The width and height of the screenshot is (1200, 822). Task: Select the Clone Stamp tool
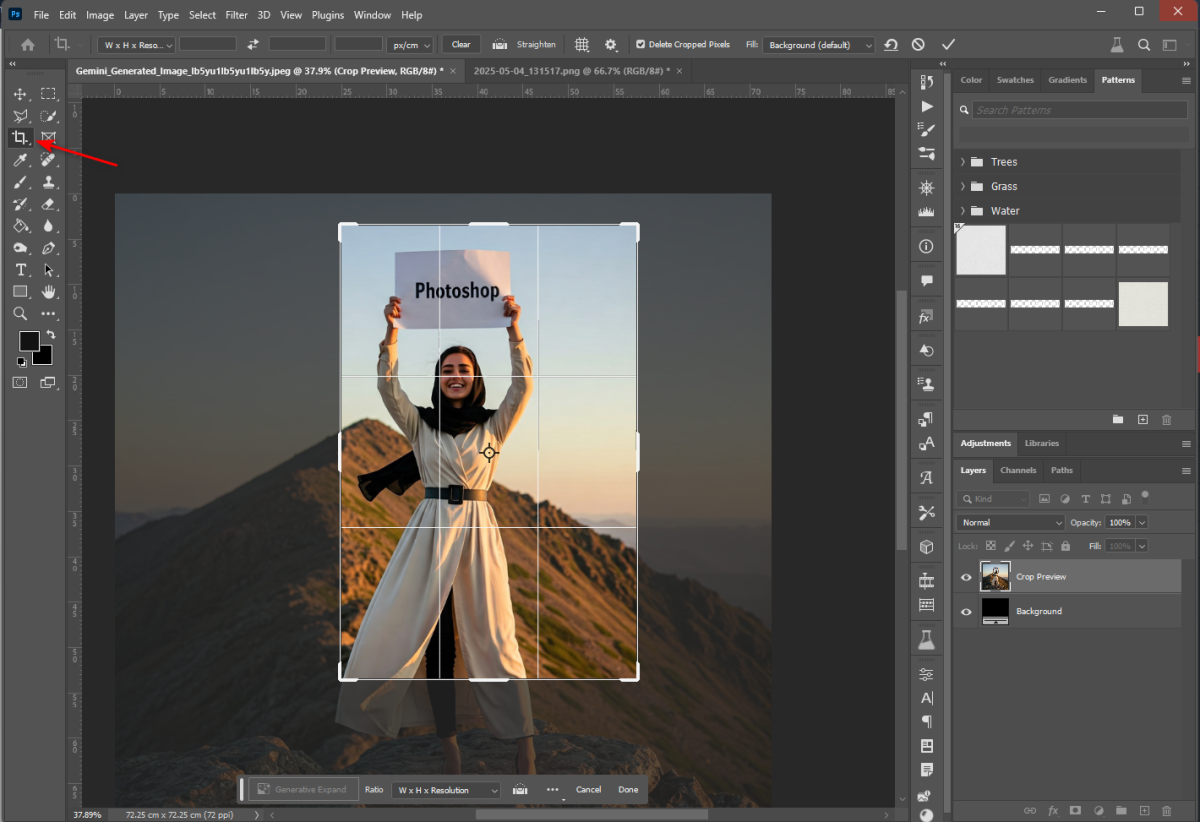tap(48, 182)
